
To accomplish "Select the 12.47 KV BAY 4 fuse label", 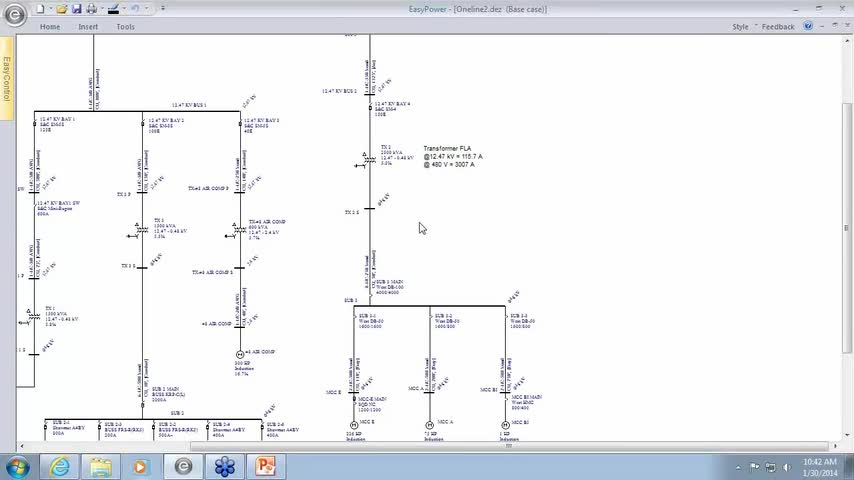I will pos(392,109).
